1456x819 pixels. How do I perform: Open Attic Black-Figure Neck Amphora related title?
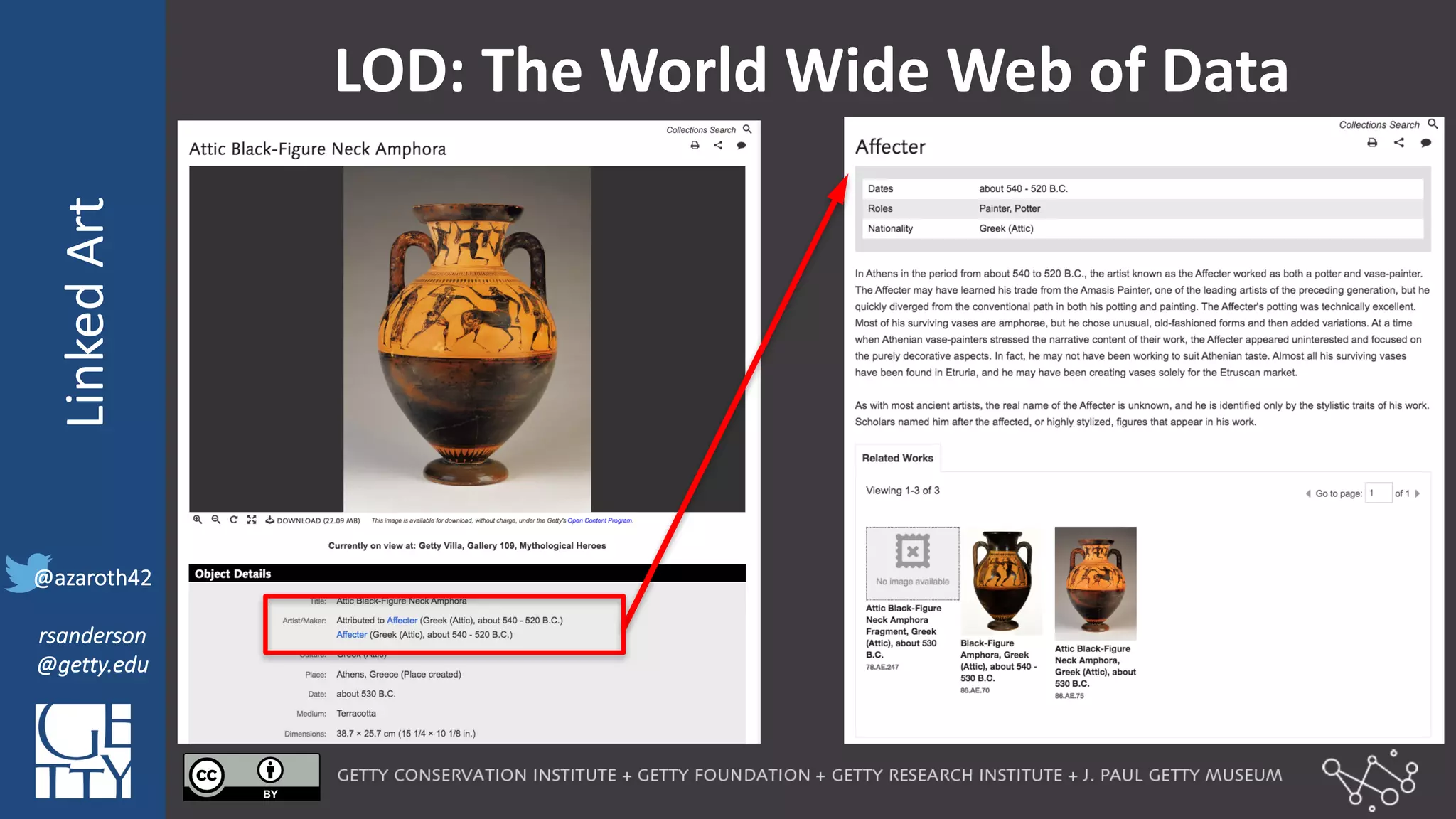point(1095,666)
